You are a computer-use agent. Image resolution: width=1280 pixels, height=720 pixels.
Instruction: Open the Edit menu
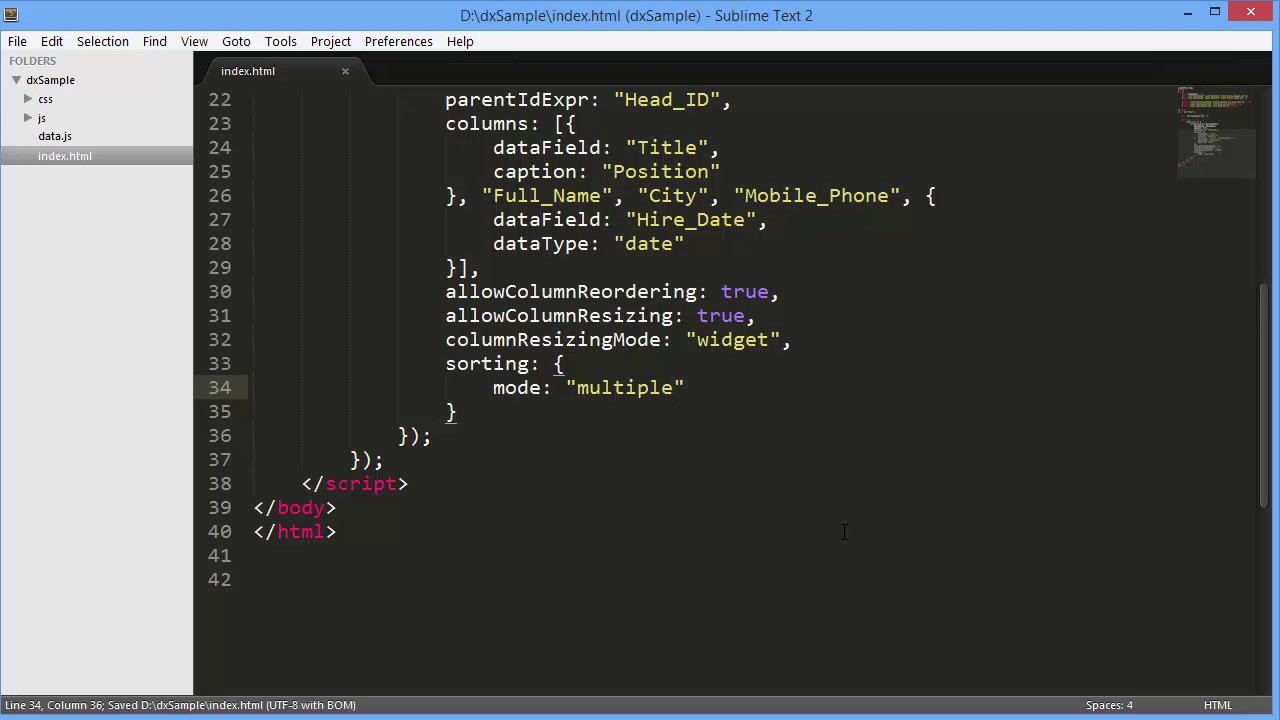(52, 41)
